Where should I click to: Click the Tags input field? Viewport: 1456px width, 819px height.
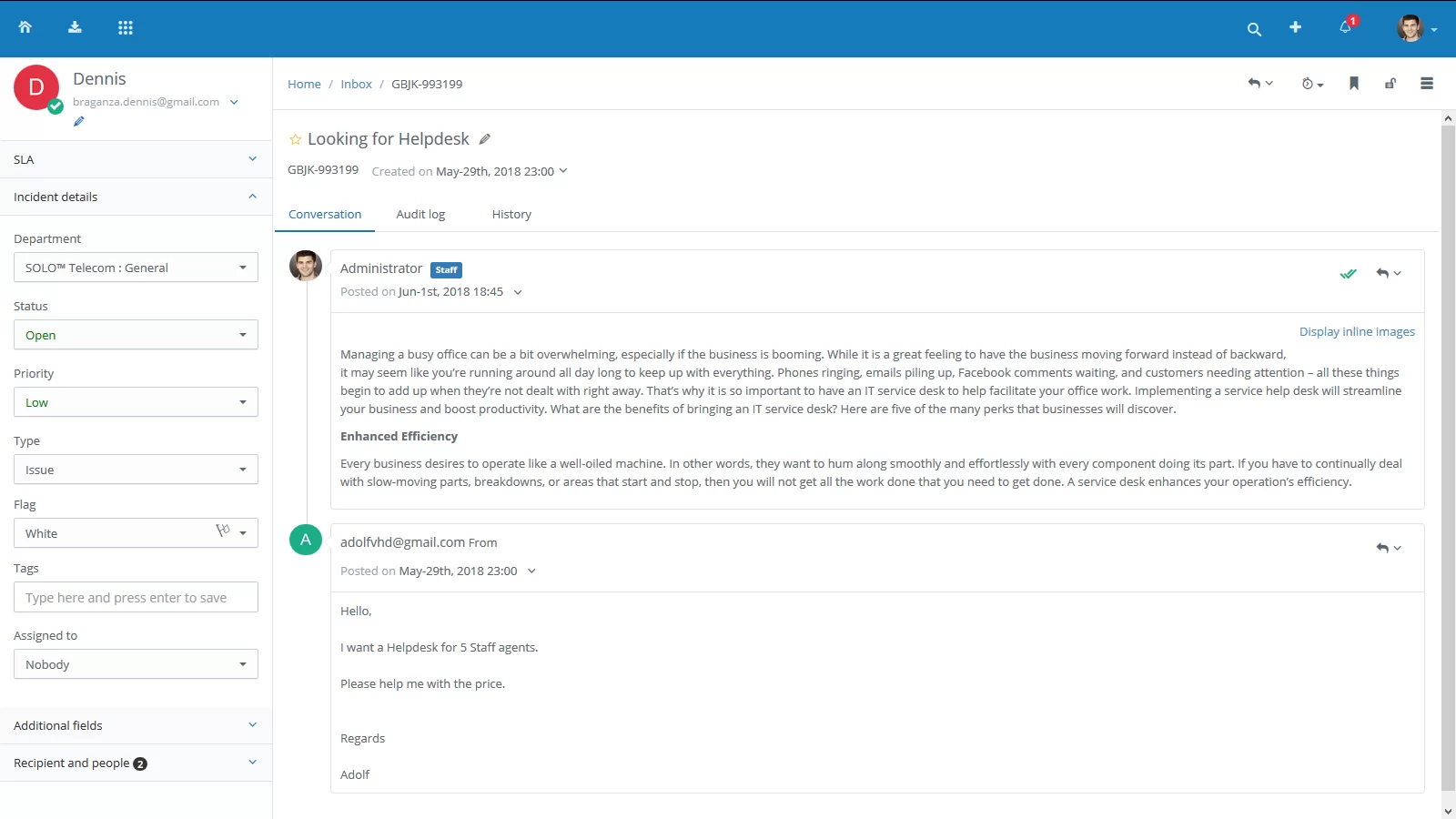tap(136, 598)
